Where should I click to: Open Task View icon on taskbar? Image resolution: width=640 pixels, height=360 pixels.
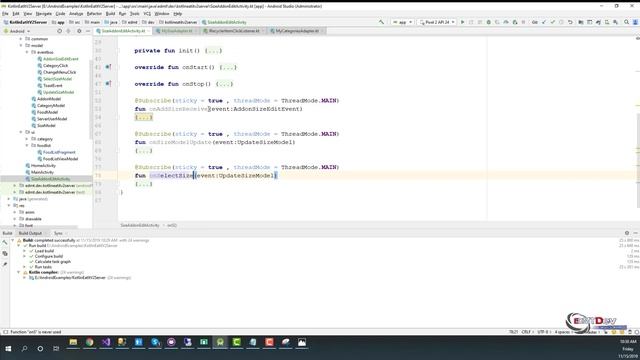point(56,349)
